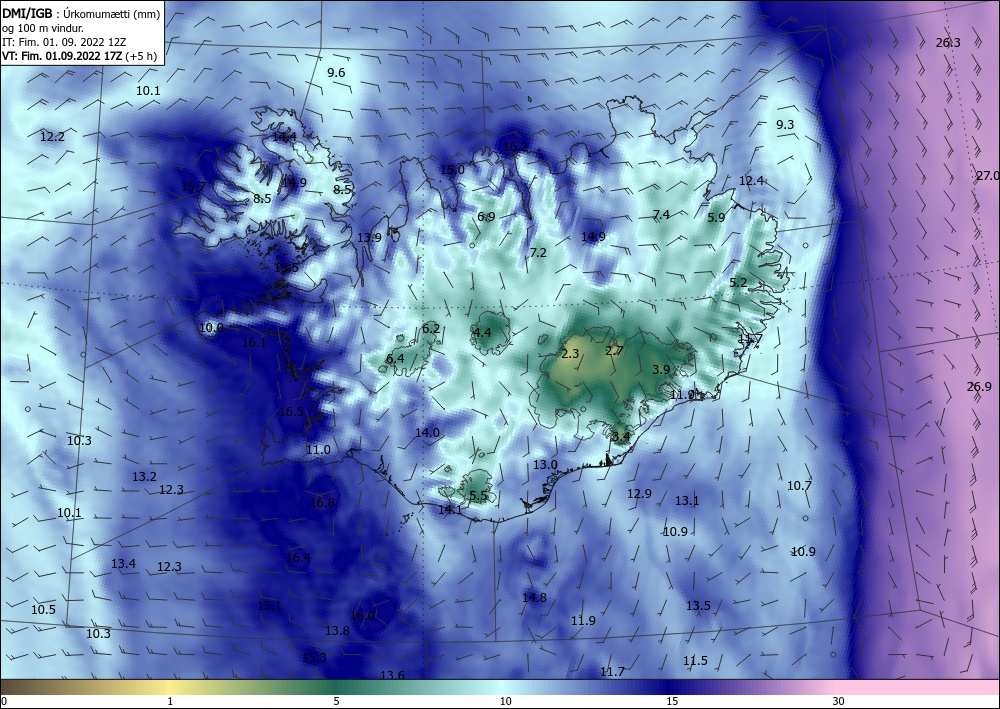This screenshot has height=709, width=1000.
Task: Click the value 5.2 on the map
Action: click(x=738, y=282)
